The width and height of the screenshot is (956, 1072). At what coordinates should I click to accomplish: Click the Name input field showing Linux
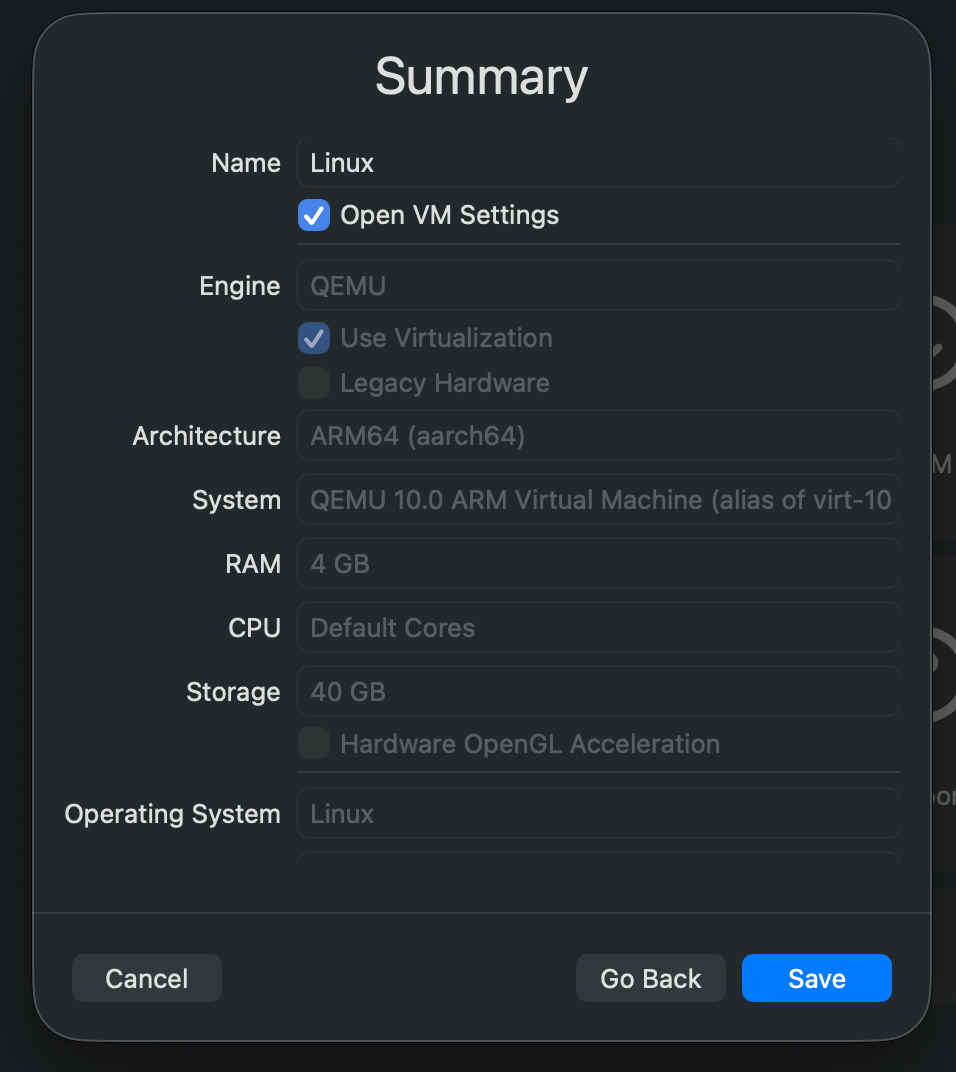[598, 162]
